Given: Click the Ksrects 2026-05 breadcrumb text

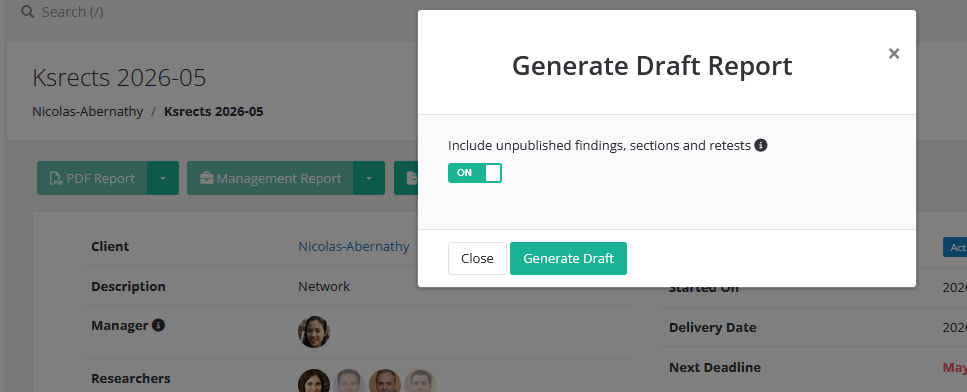Looking at the screenshot, I should [x=213, y=112].
